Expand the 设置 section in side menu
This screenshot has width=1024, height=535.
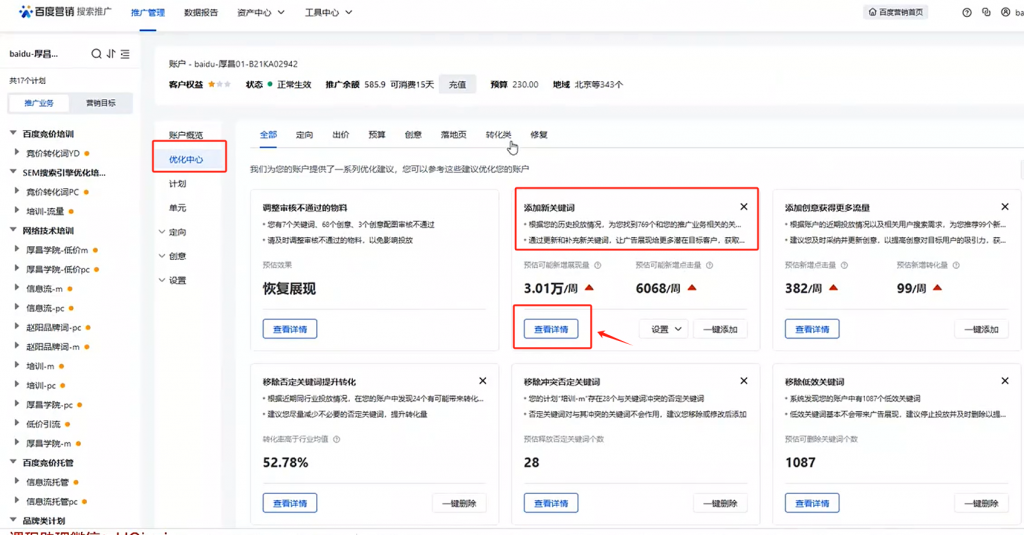162,280
